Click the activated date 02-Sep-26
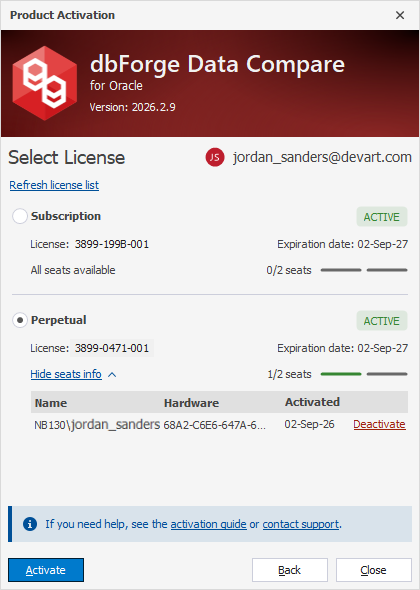This screenshot has height=590, width=420. [x=309, y=424]
